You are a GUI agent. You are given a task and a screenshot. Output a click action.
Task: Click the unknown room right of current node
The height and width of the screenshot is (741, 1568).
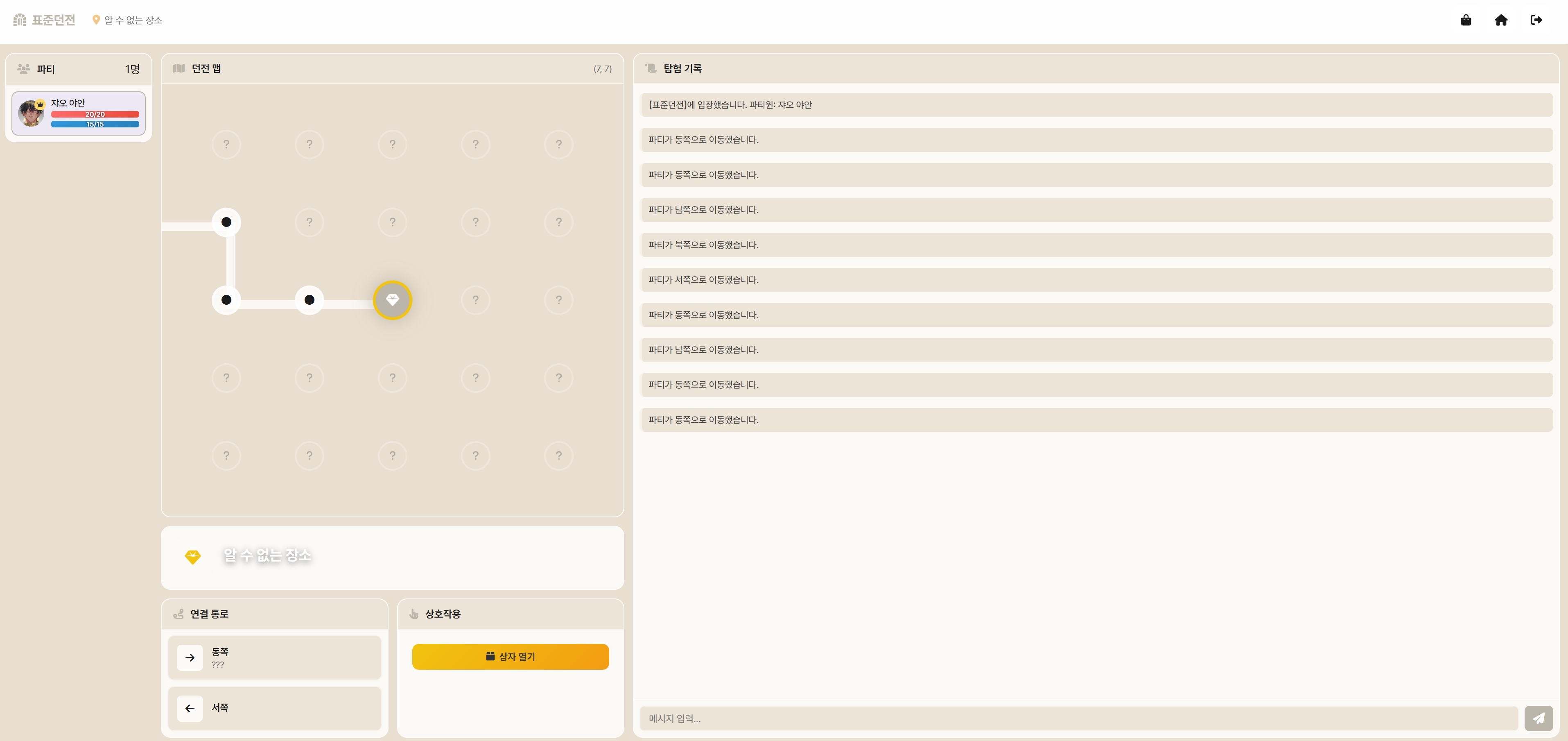(475, 299)
